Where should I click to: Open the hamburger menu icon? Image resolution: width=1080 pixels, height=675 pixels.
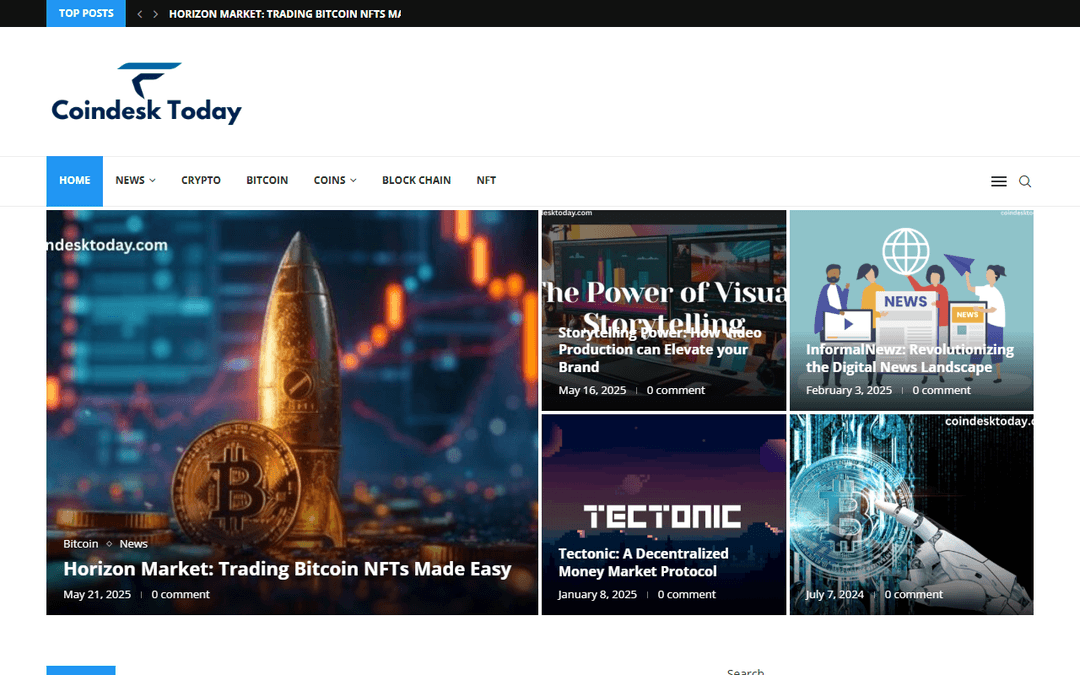pyautogui.click(x=999, y=181)
